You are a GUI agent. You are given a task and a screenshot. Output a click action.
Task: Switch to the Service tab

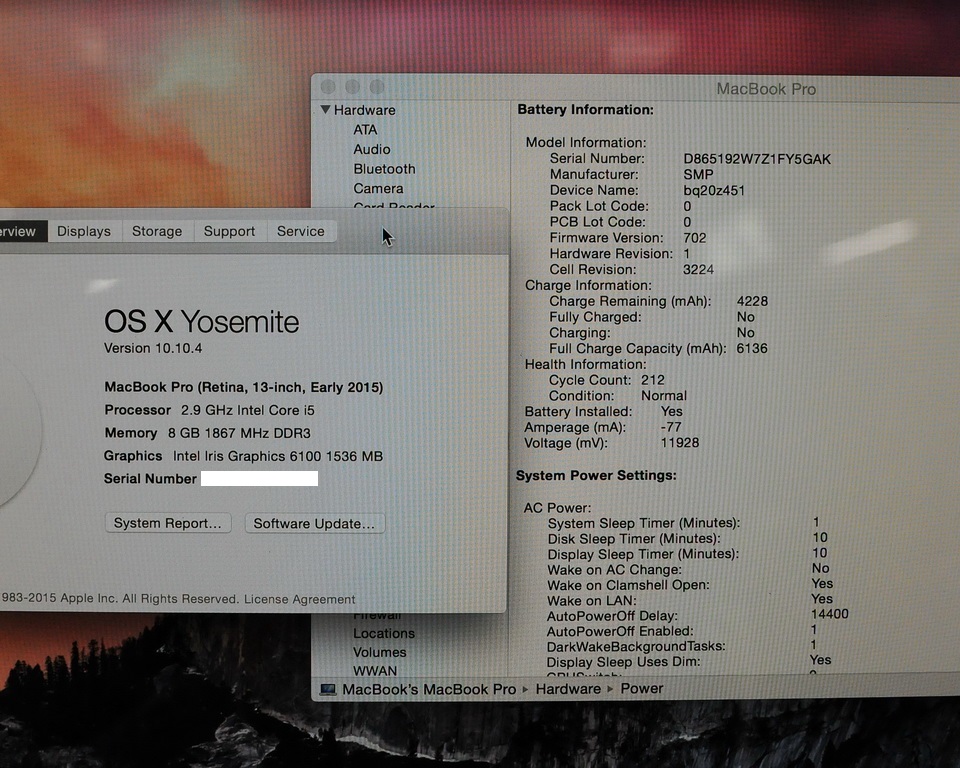pyautogui.click(x=301, y=232)
